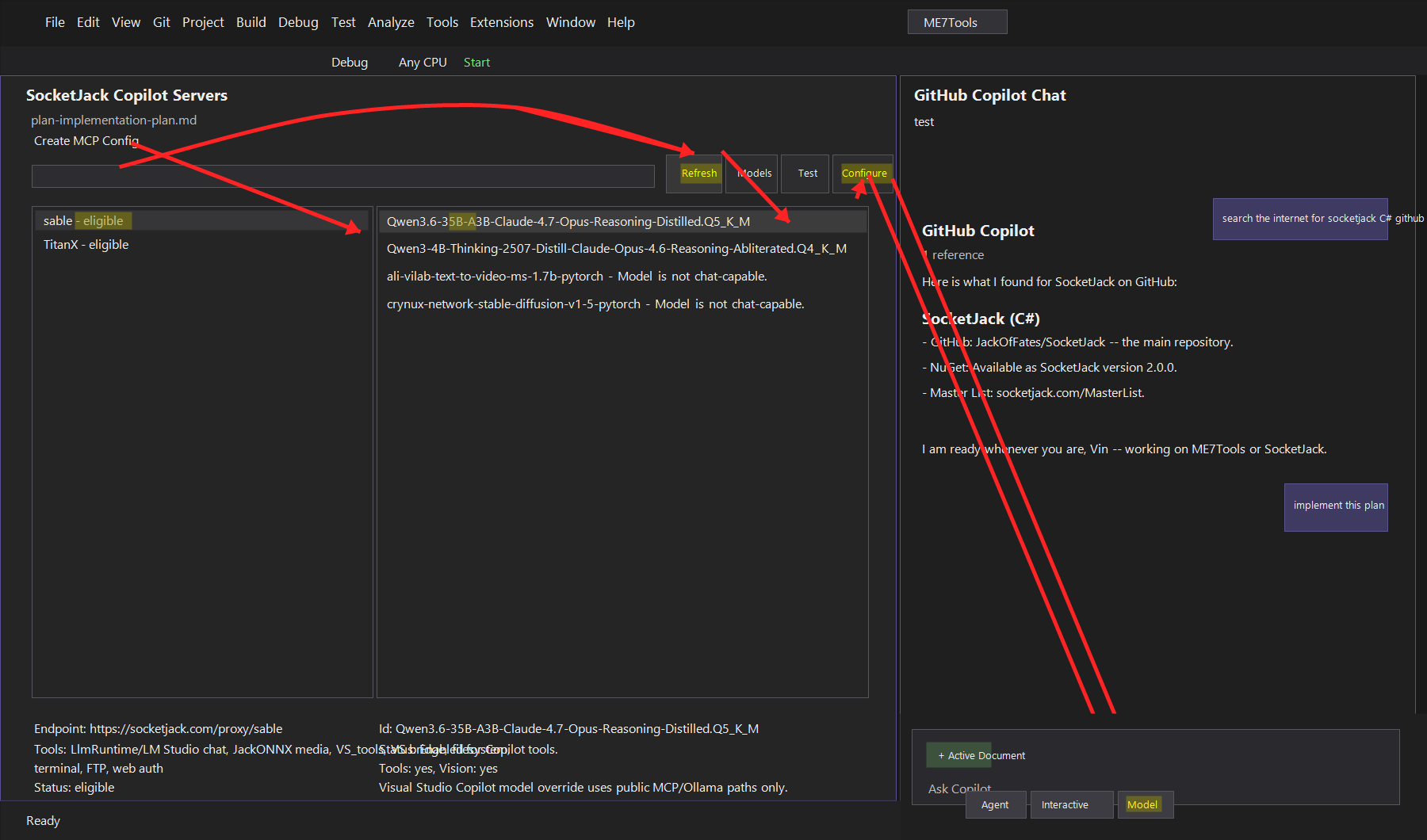
Task: Click Start to run the project
Action: coord(476,62)
